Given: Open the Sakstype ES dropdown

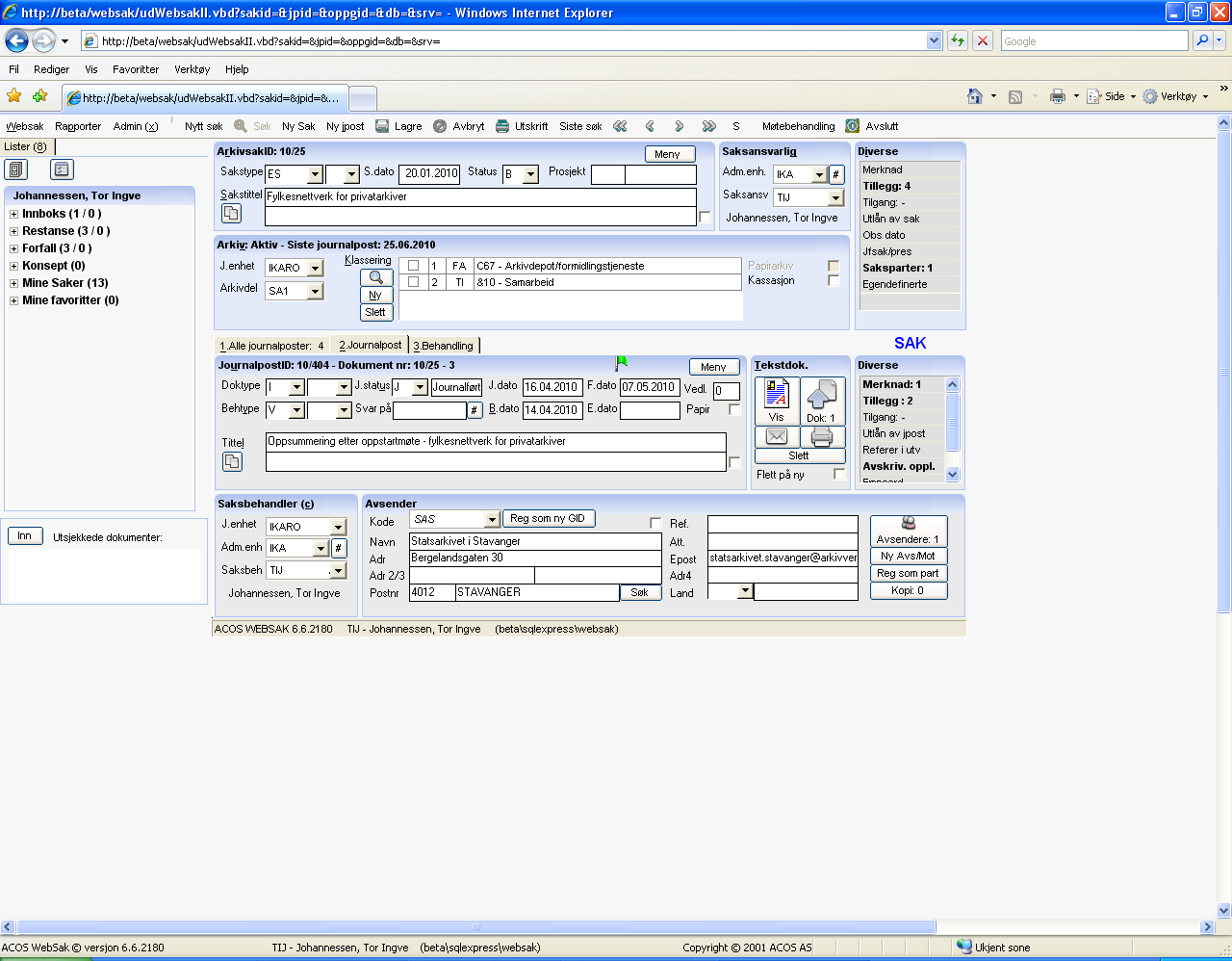Looking at the screenshot, I should (315, 175).
